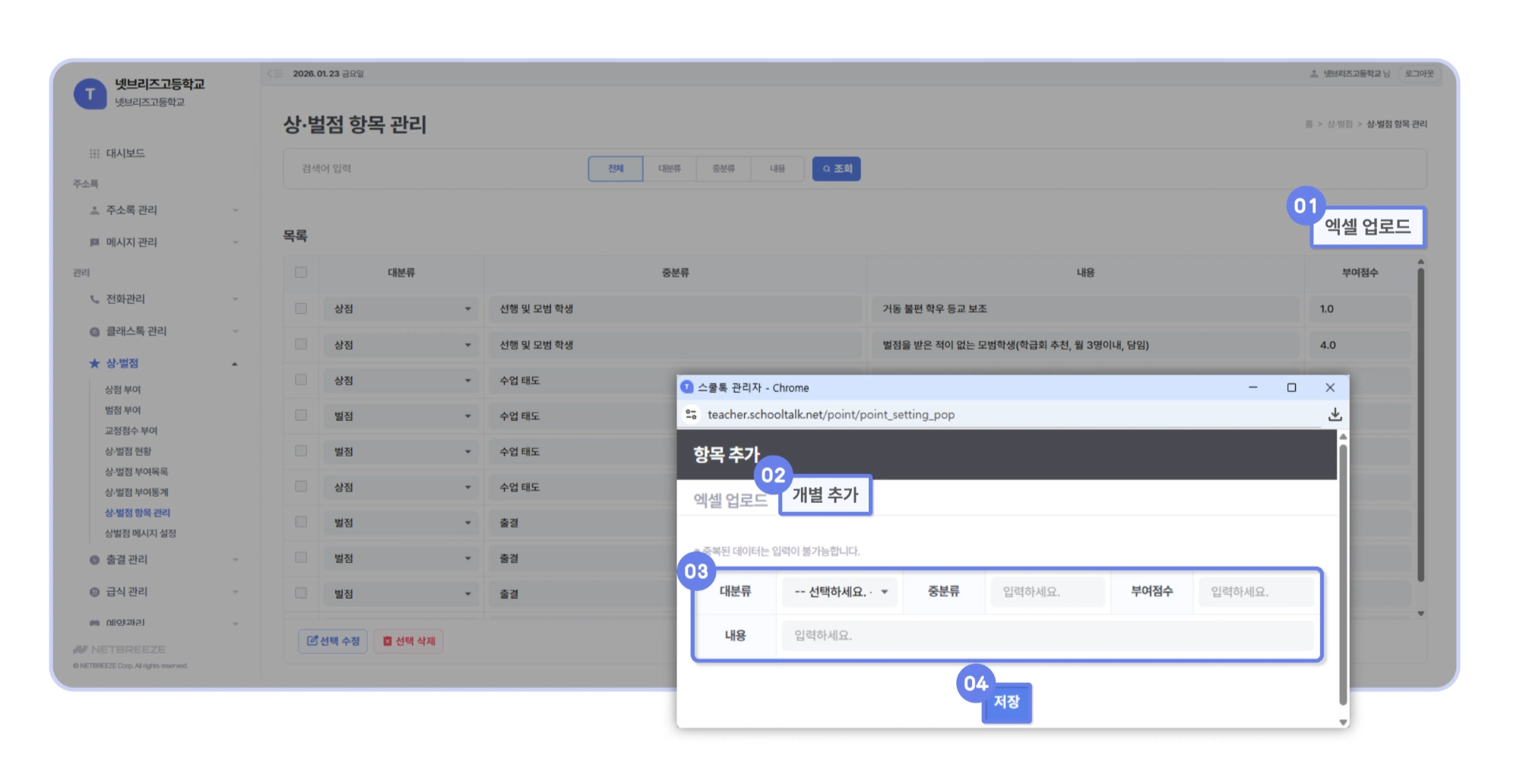Click the sidebar collapse icon beside the date
The image size is (1520, 784).
[275, 74]
